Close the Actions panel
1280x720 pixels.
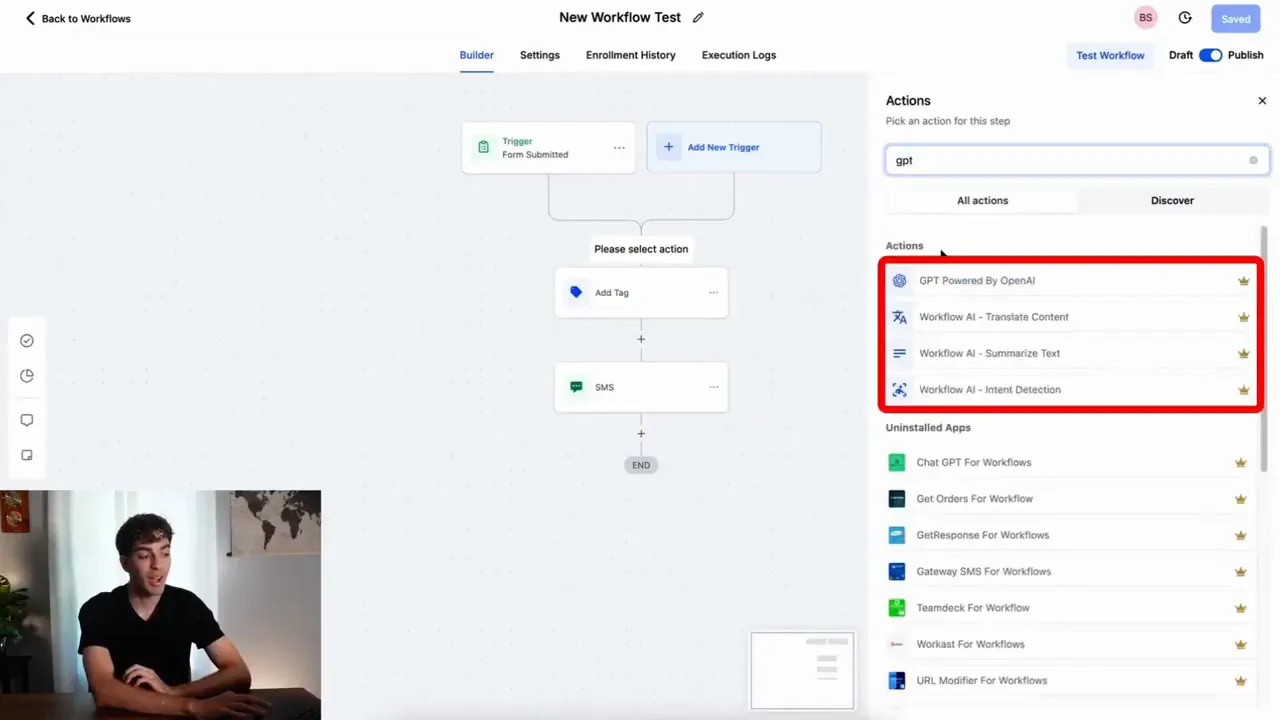[x=1262, y=101]
